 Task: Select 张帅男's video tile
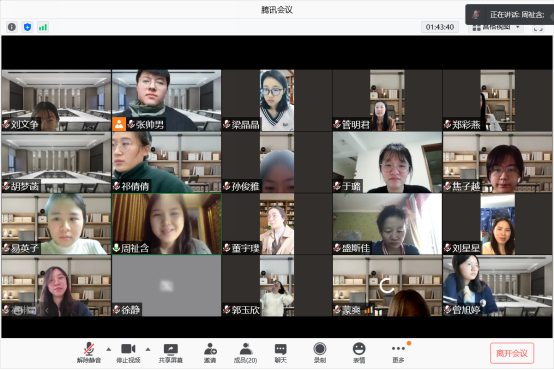point(167,100)
